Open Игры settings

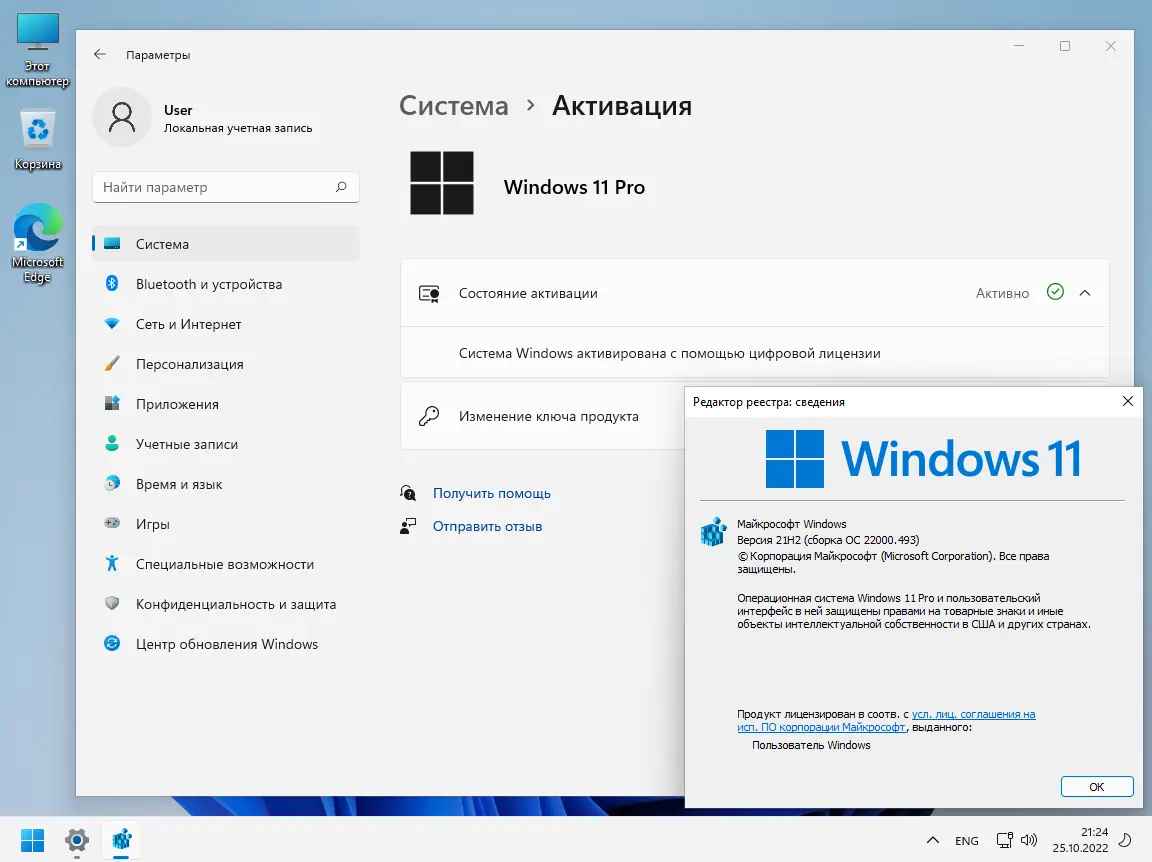click(x=226, y=524)
